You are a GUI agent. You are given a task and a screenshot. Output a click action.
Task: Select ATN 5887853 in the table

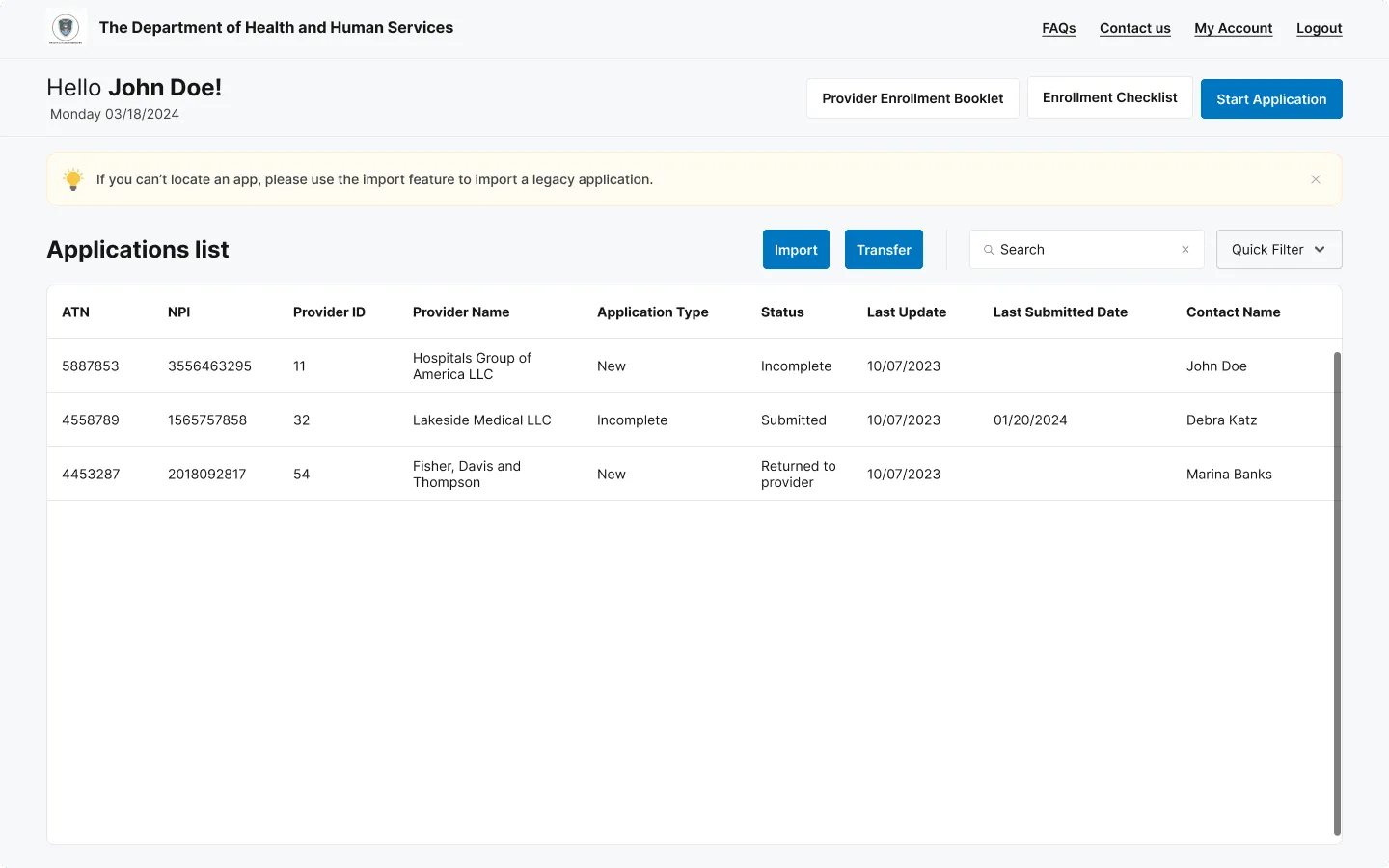91,366
